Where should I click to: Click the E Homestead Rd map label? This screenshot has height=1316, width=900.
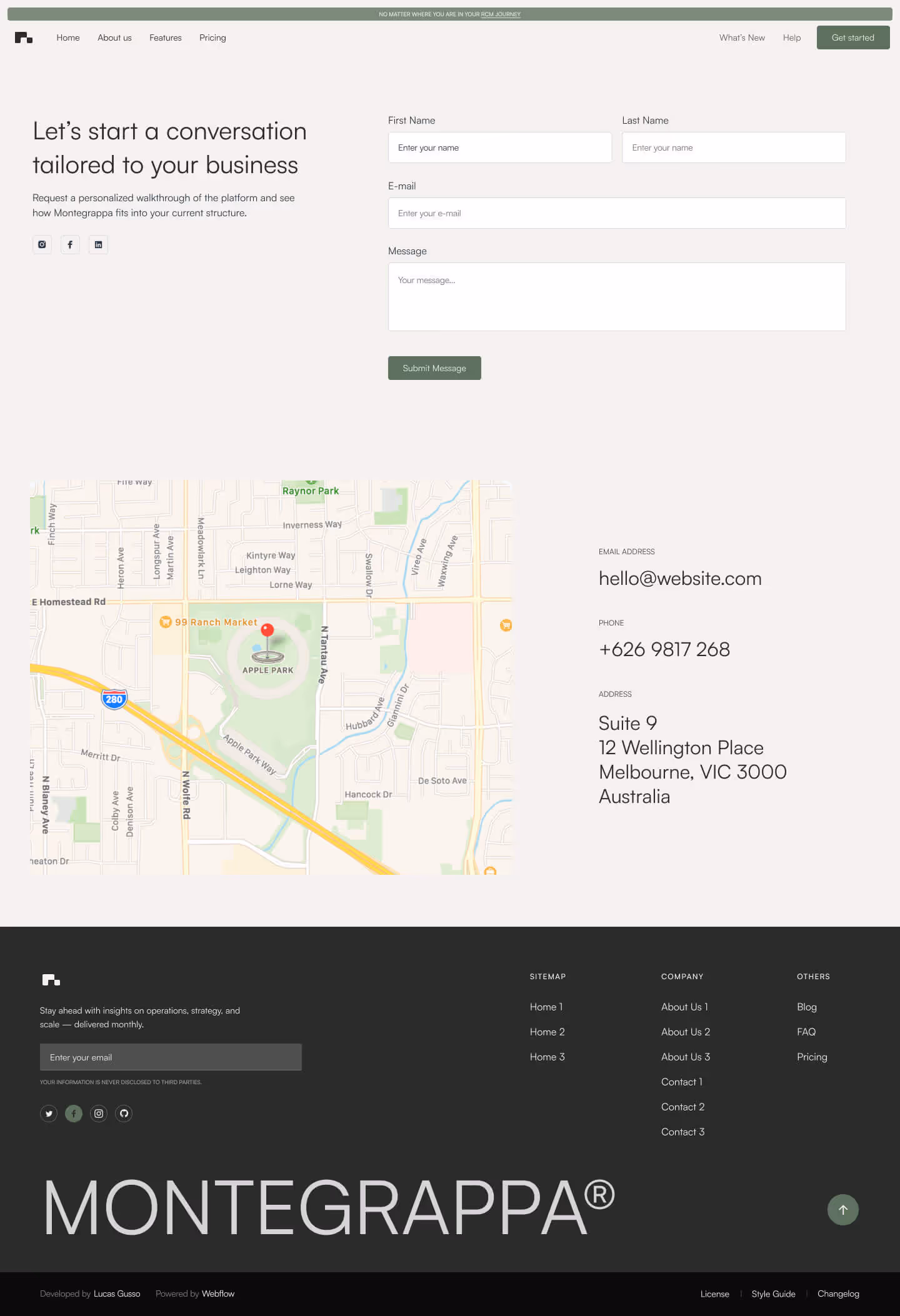[x=69, y=602]
